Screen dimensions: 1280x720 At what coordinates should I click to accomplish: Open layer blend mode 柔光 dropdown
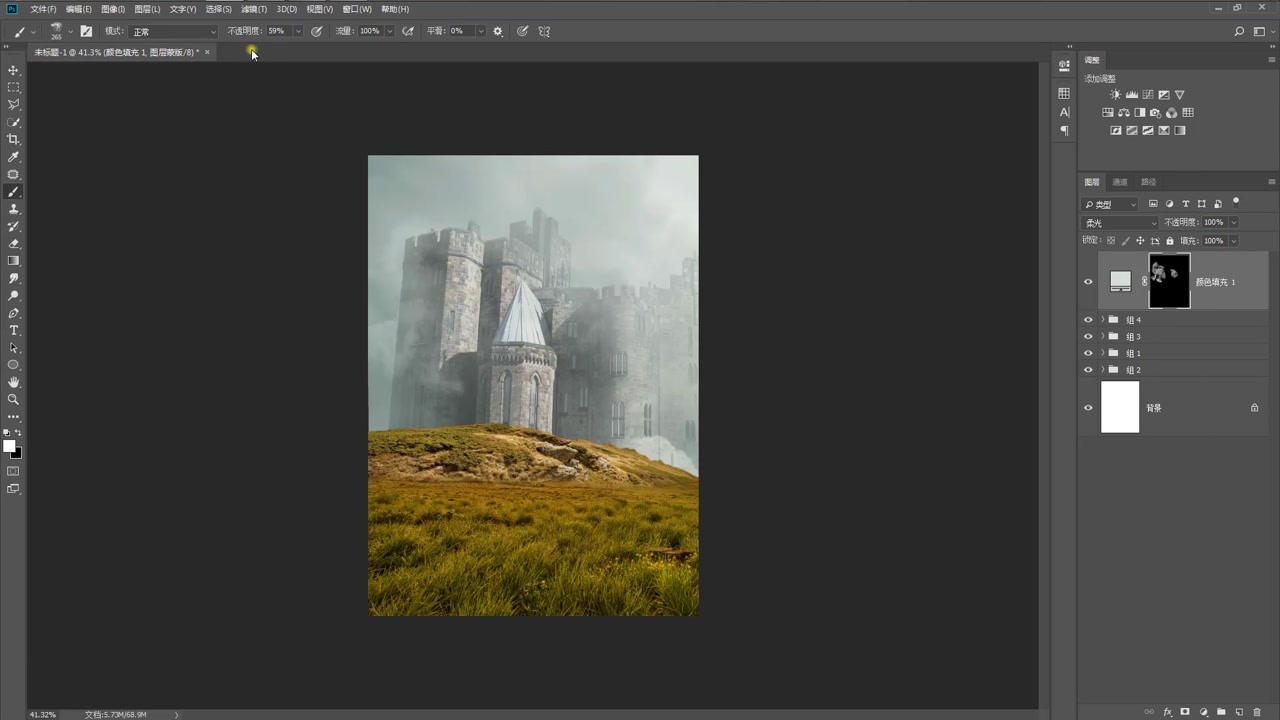click(x=1120, y=223)
